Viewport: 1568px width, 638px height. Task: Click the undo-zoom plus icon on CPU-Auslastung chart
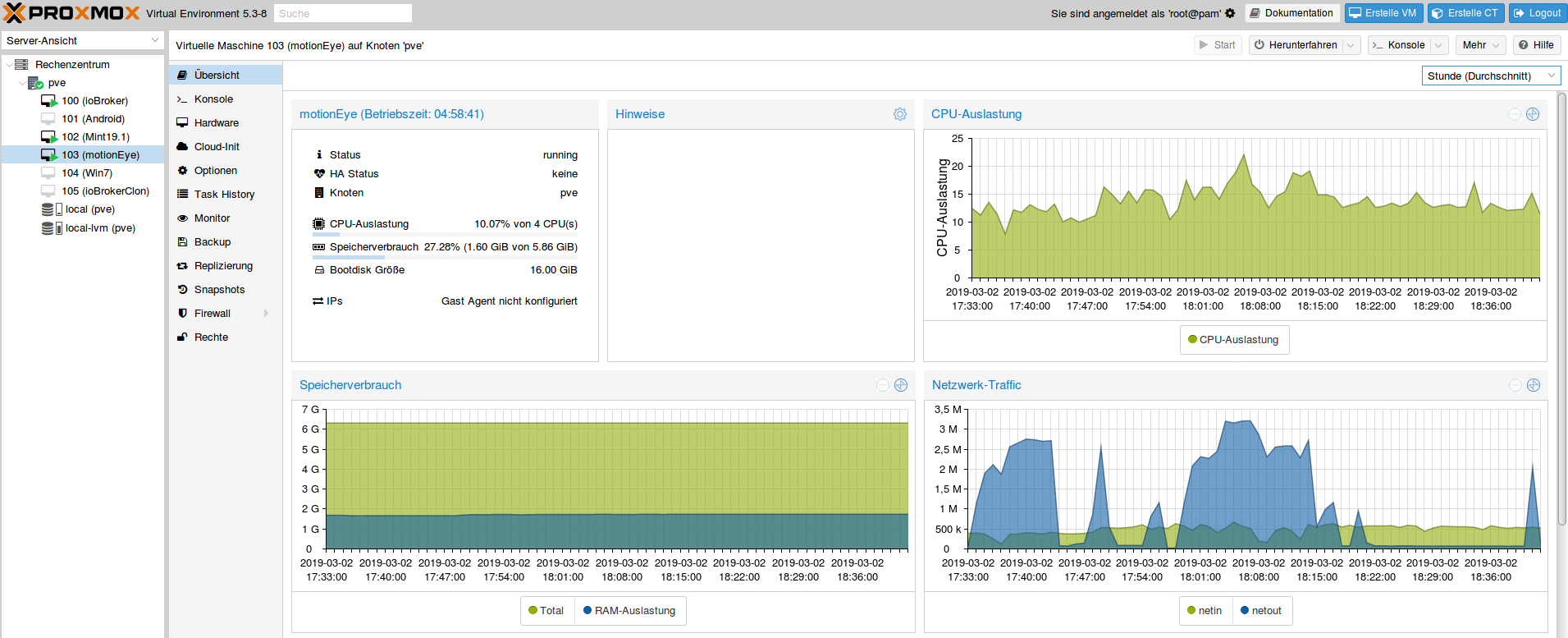pos(1533,114)
